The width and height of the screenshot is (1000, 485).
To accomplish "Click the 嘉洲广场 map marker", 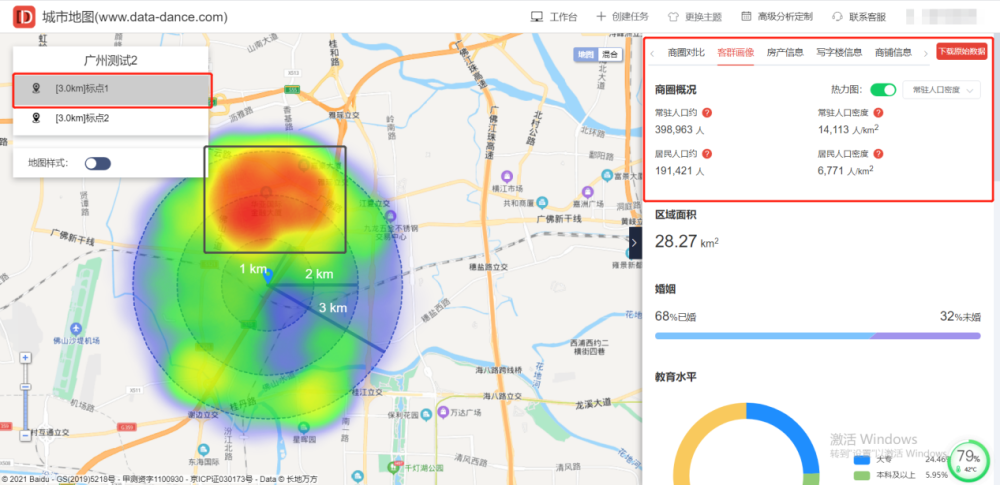I will click(588, 192).
